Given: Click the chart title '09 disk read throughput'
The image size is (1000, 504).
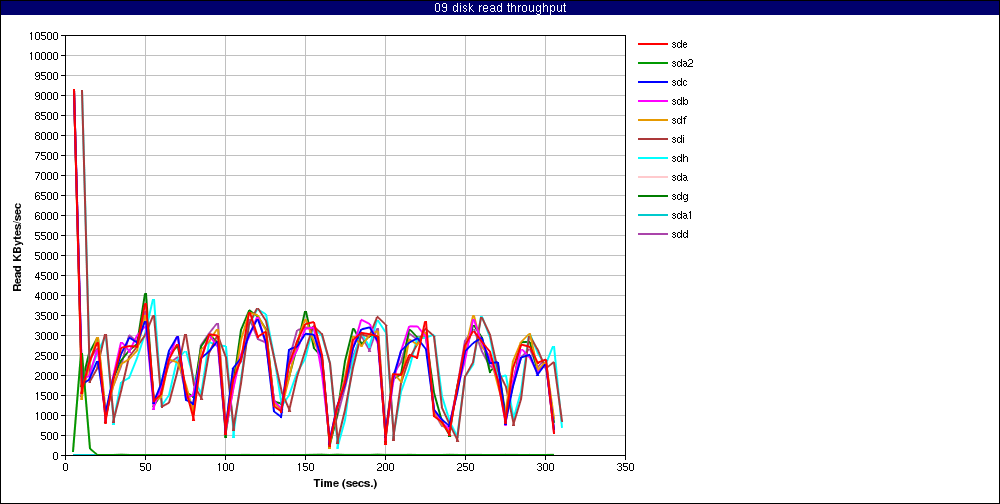Looking at the screenshot, I should pyautogui.click(x=500, y=8).
